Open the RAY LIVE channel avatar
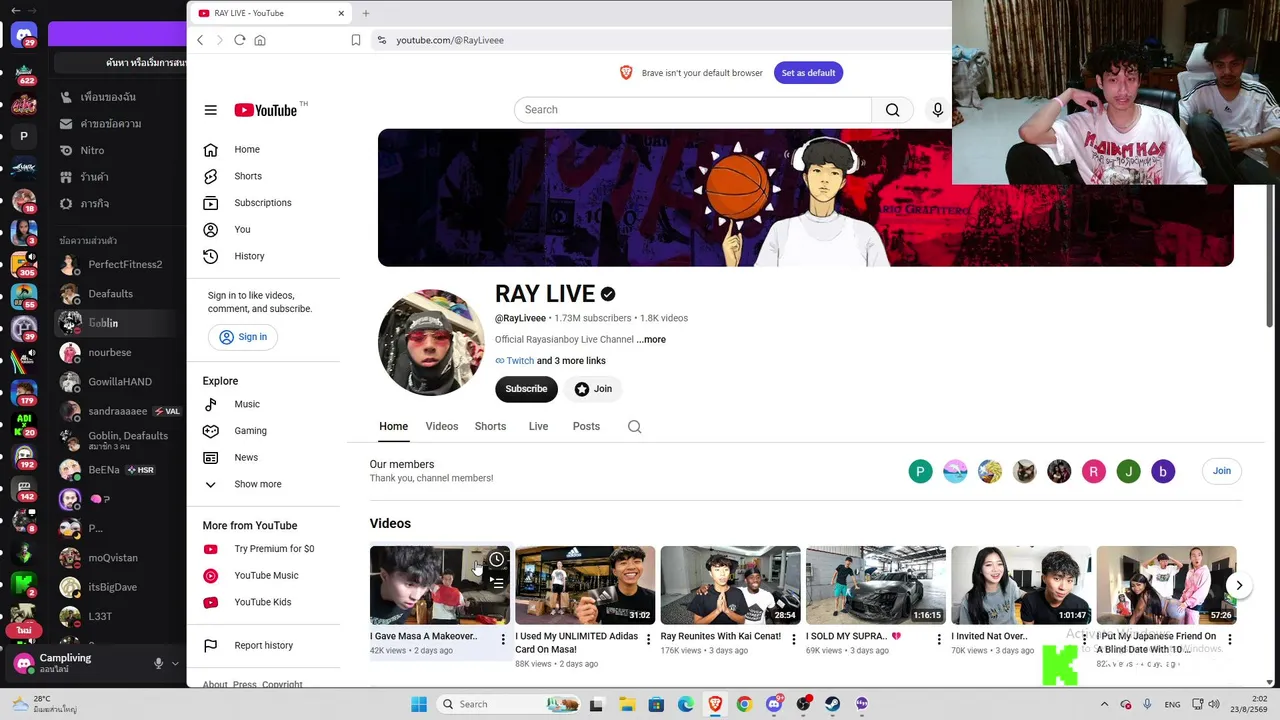 point(431,343)
